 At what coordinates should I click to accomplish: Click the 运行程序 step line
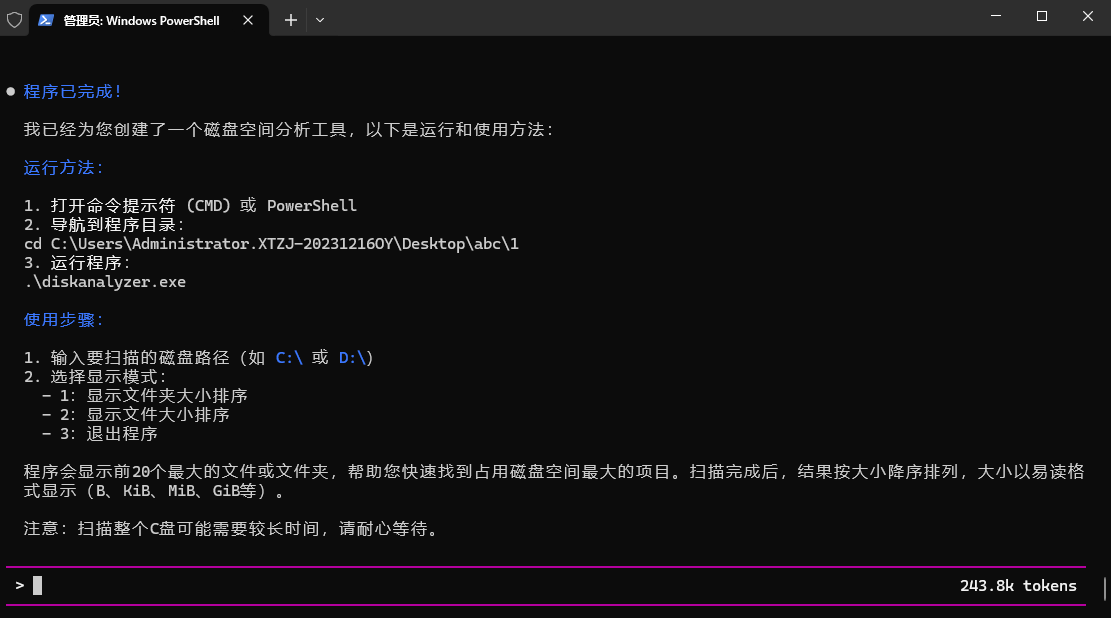click(x=77, y=263)
